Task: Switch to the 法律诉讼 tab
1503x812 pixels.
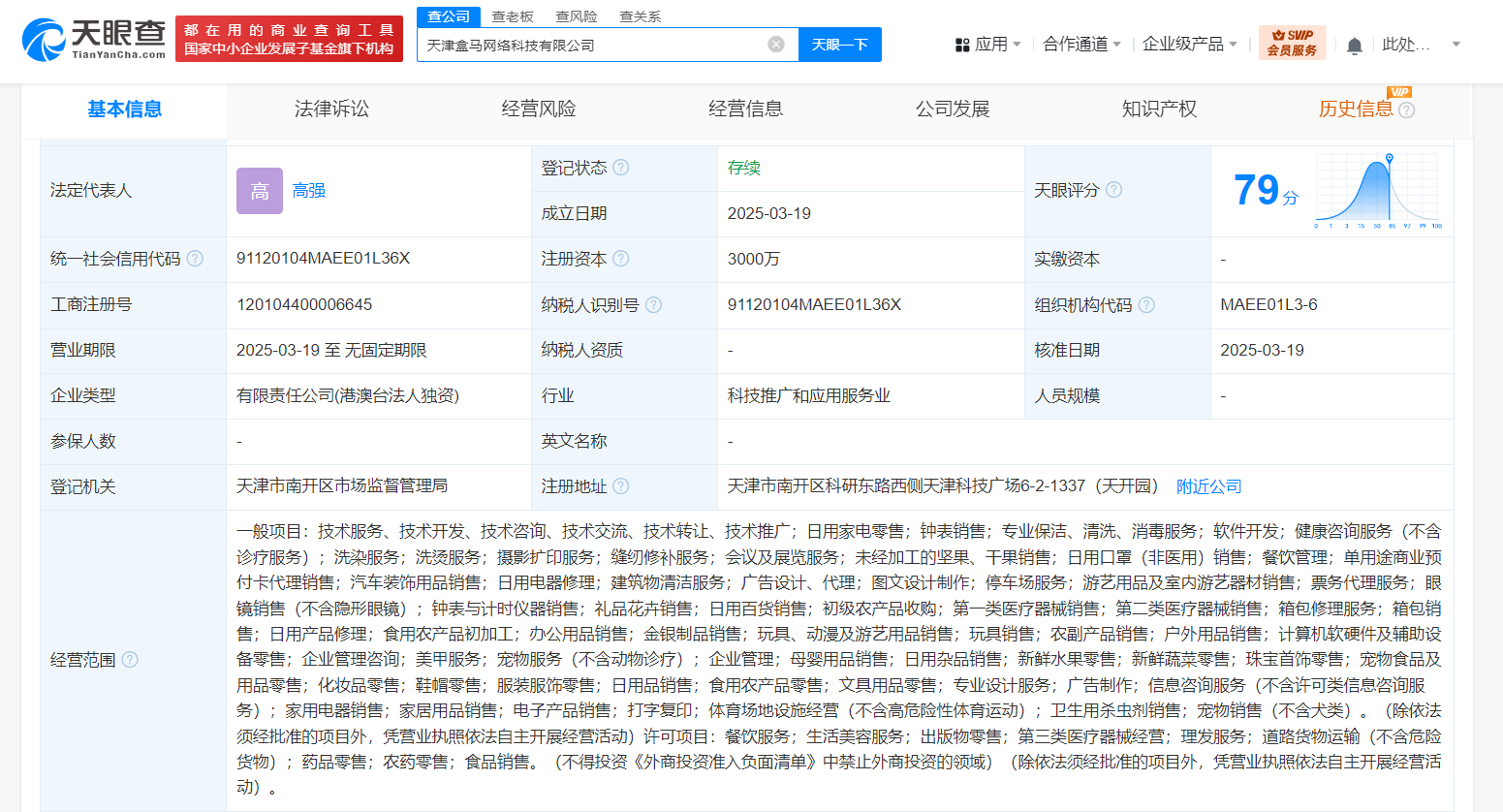Action: click(x=331, y=109)
